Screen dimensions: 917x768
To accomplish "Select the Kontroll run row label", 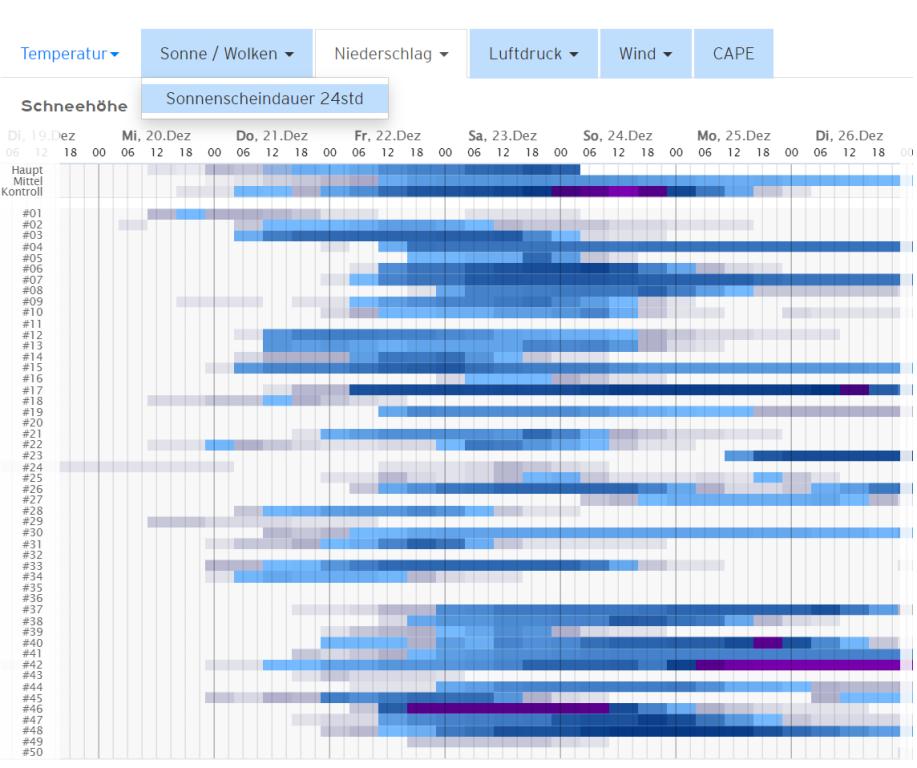I will click(x=23, y=192).
